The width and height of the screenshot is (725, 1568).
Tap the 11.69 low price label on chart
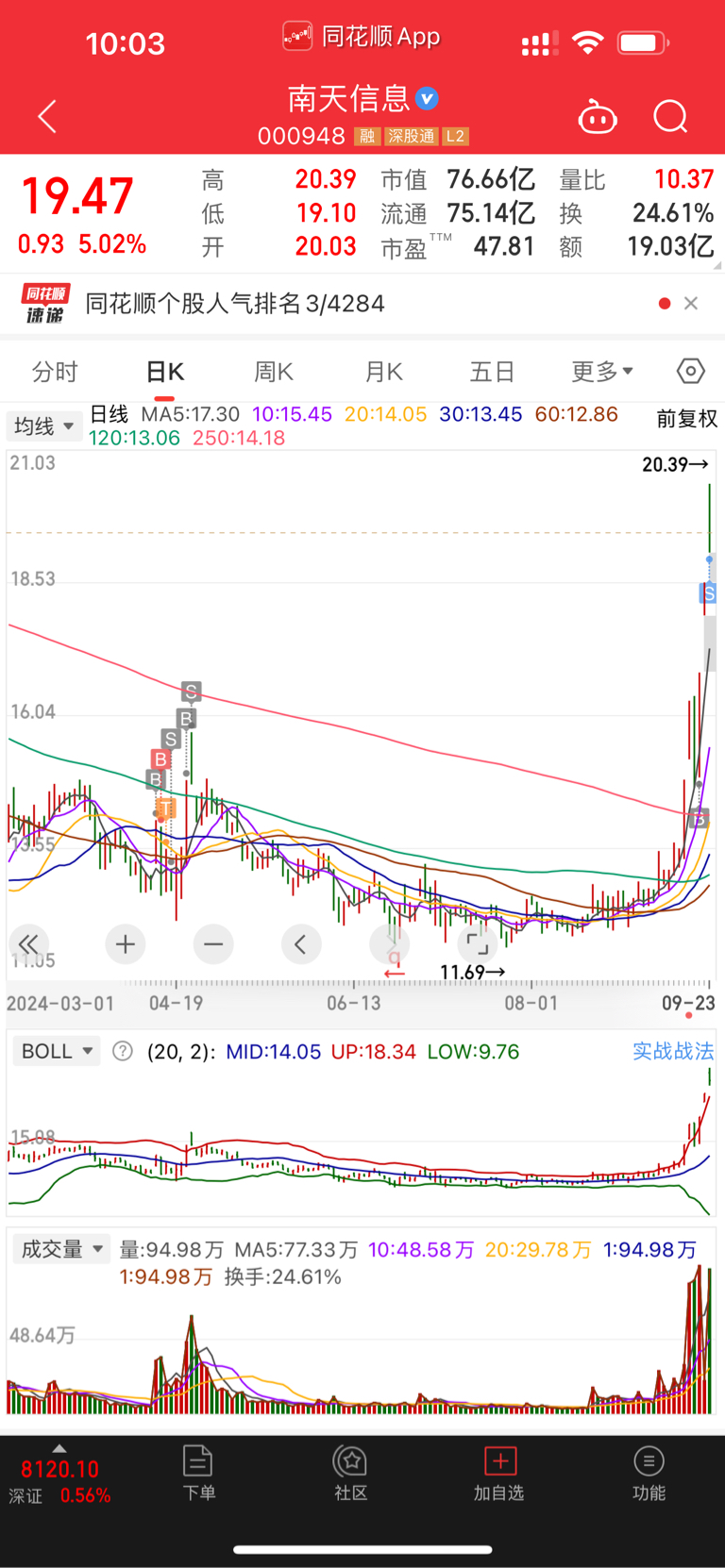coord(472,972)
